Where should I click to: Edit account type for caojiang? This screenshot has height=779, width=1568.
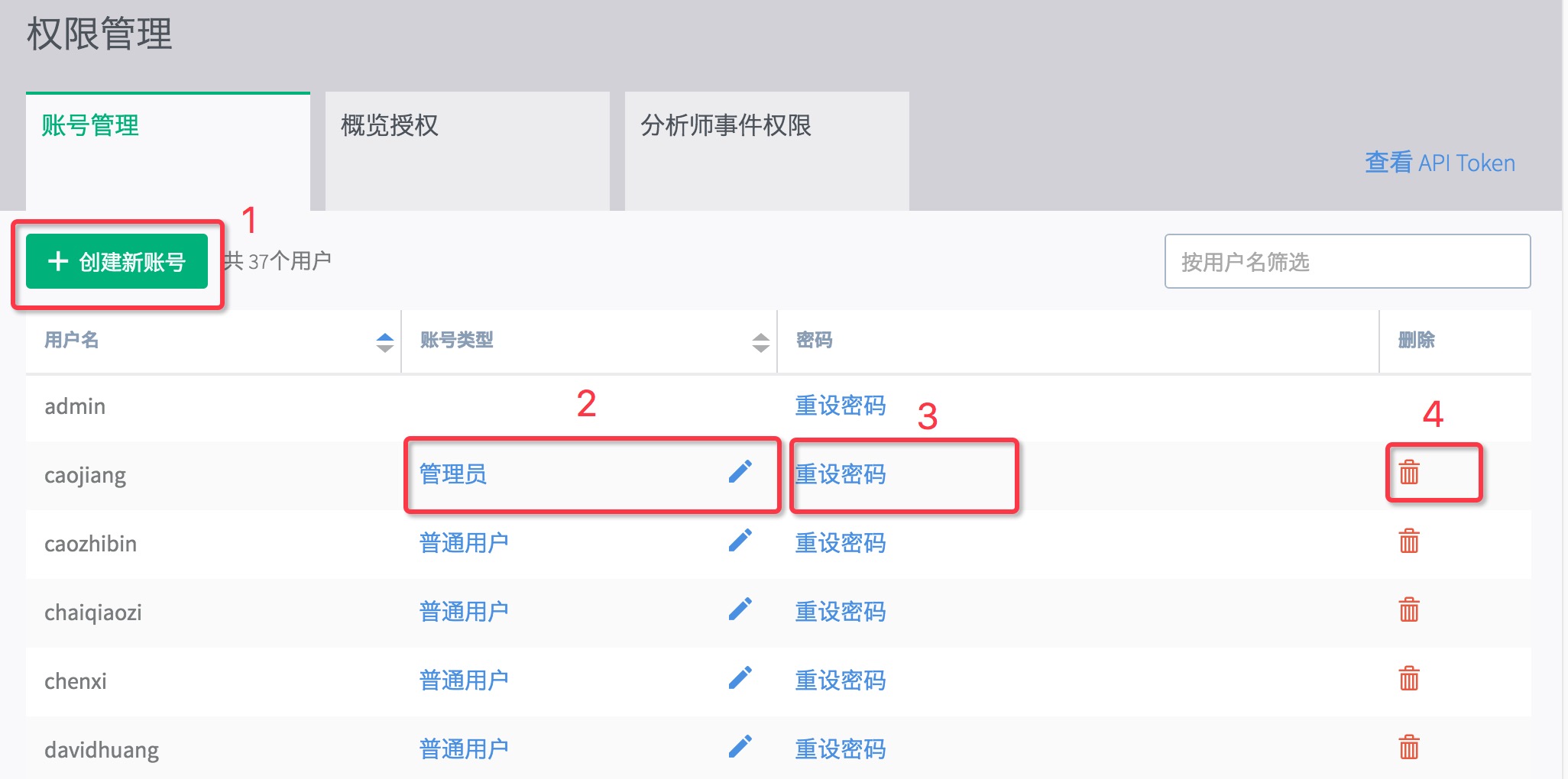(x=740, y=473)
